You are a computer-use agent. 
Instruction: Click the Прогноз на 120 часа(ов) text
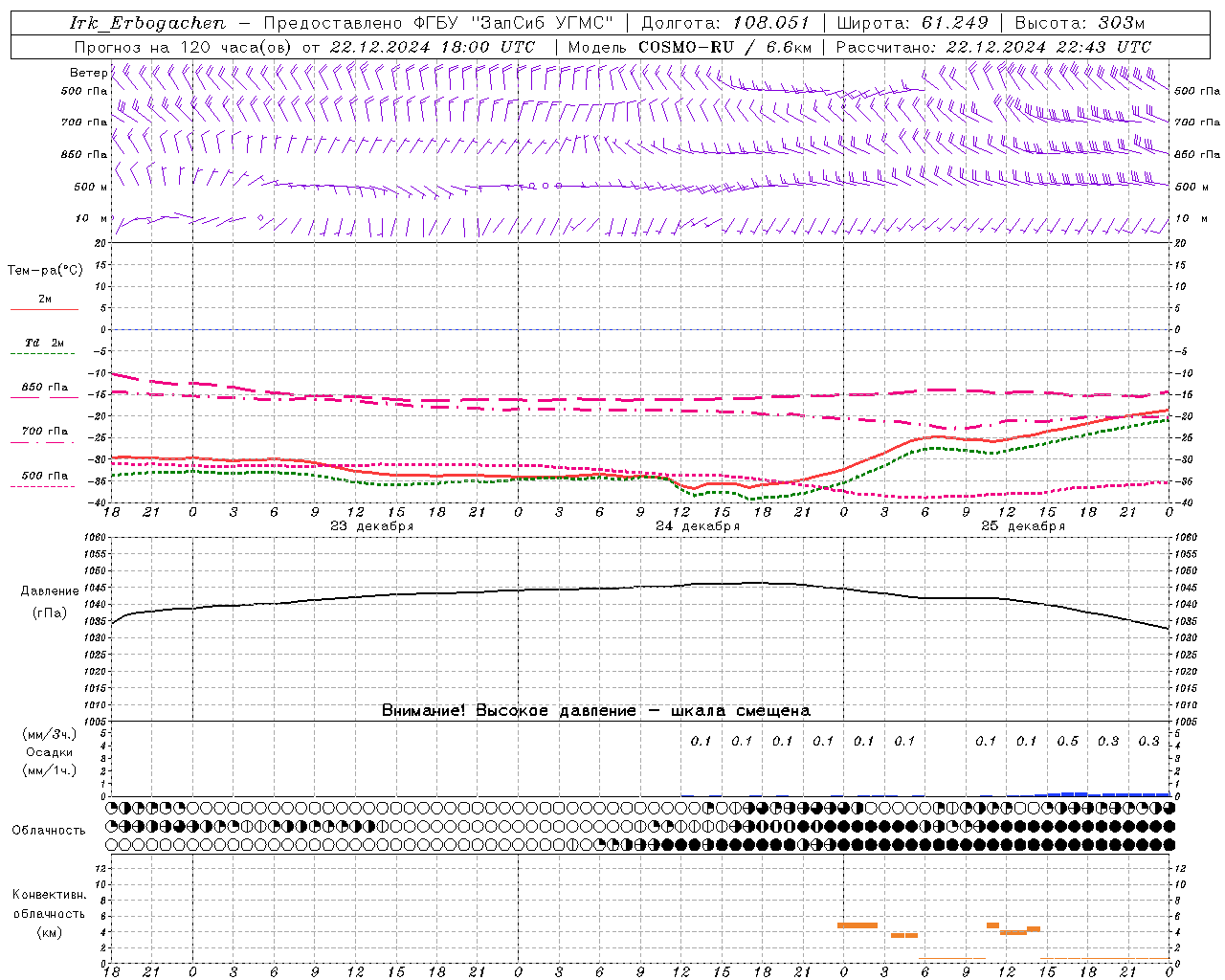[185, 47]
